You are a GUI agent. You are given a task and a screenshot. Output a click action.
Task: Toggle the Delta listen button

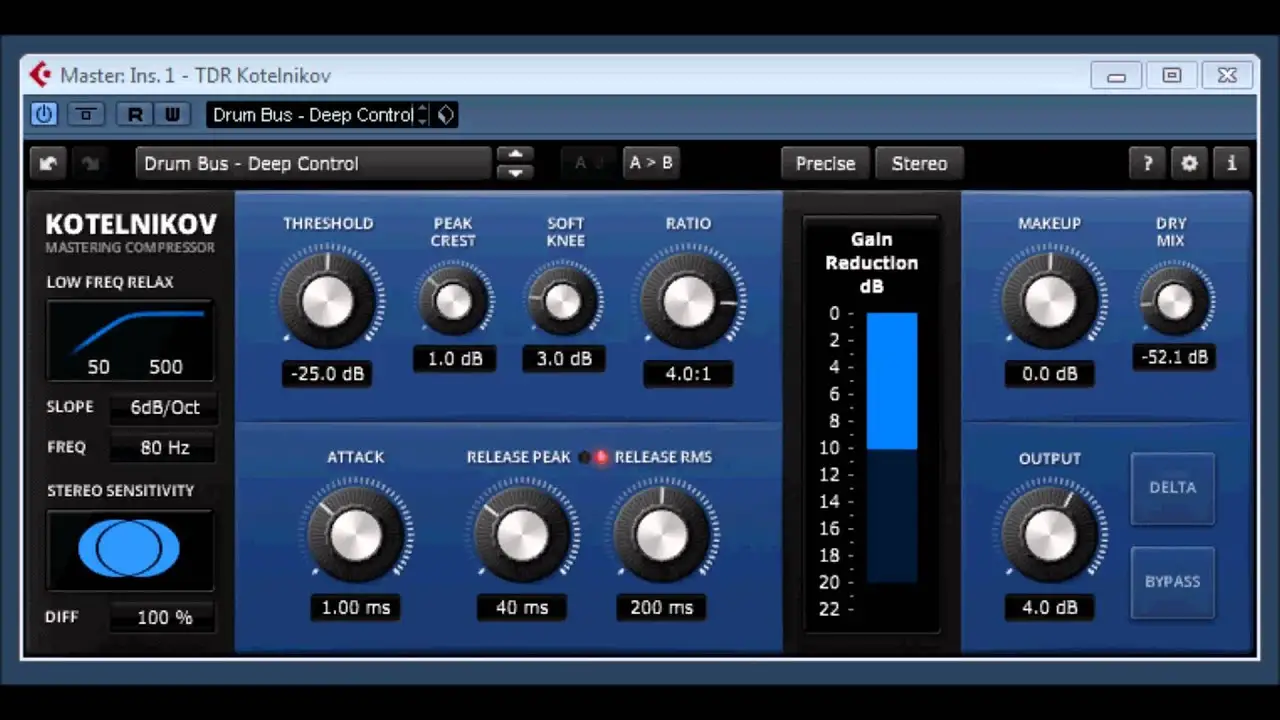coord(1172,488)
